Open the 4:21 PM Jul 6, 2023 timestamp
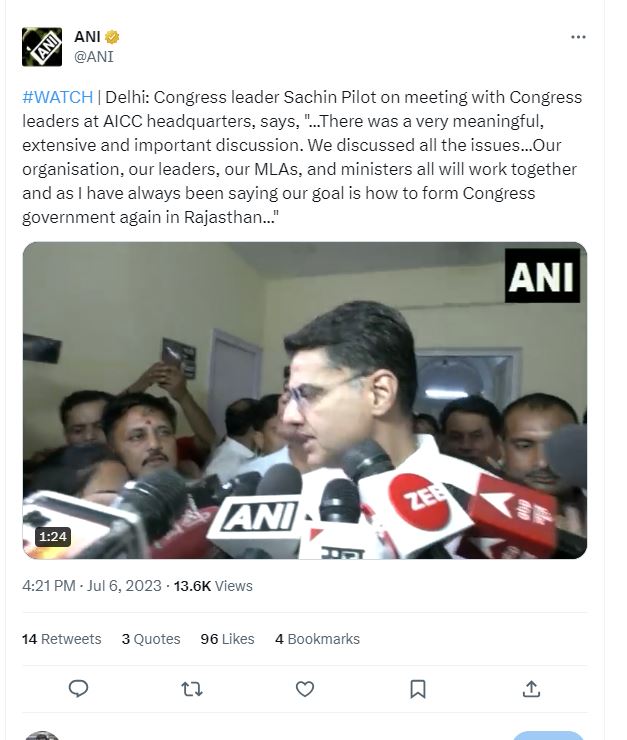Screen dimensions: 627x740 [92, 586]
